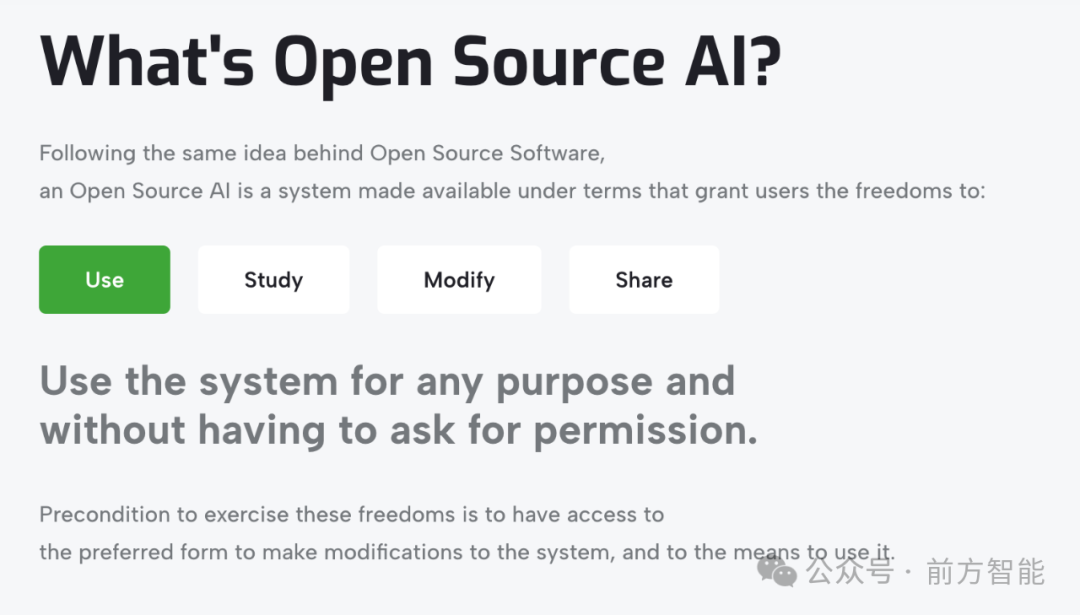Click the word "What's" in the title
This screenshot has height=615, width=1080.
click(x=147, y=62)
